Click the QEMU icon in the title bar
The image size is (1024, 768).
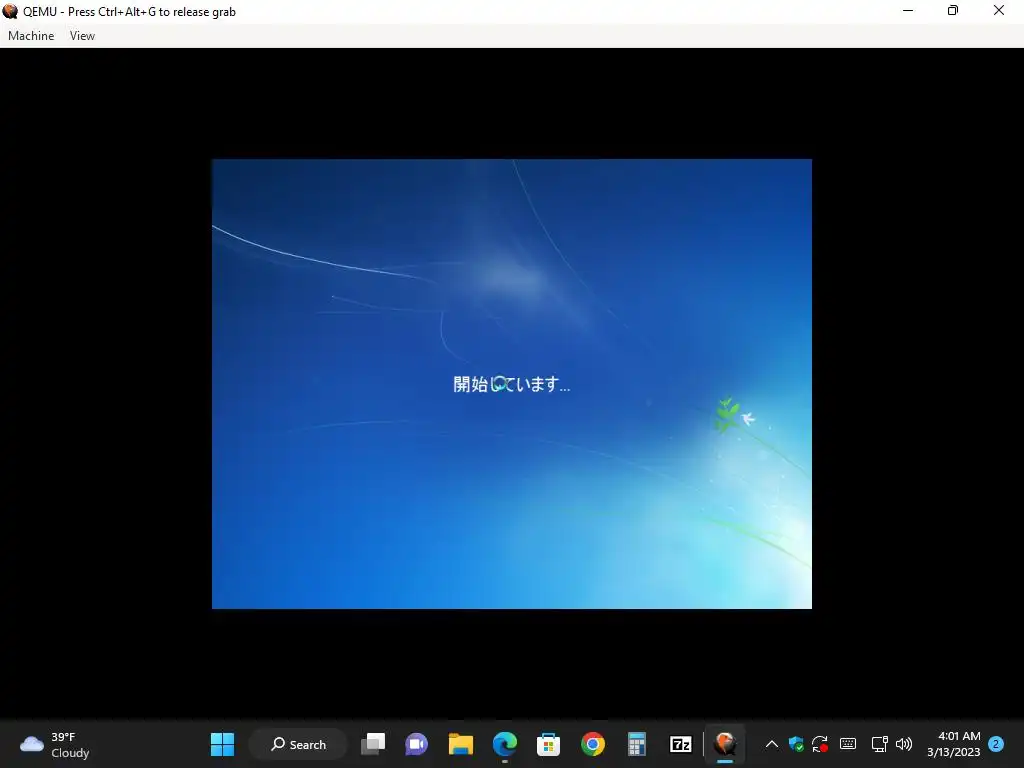click(10, 11)
